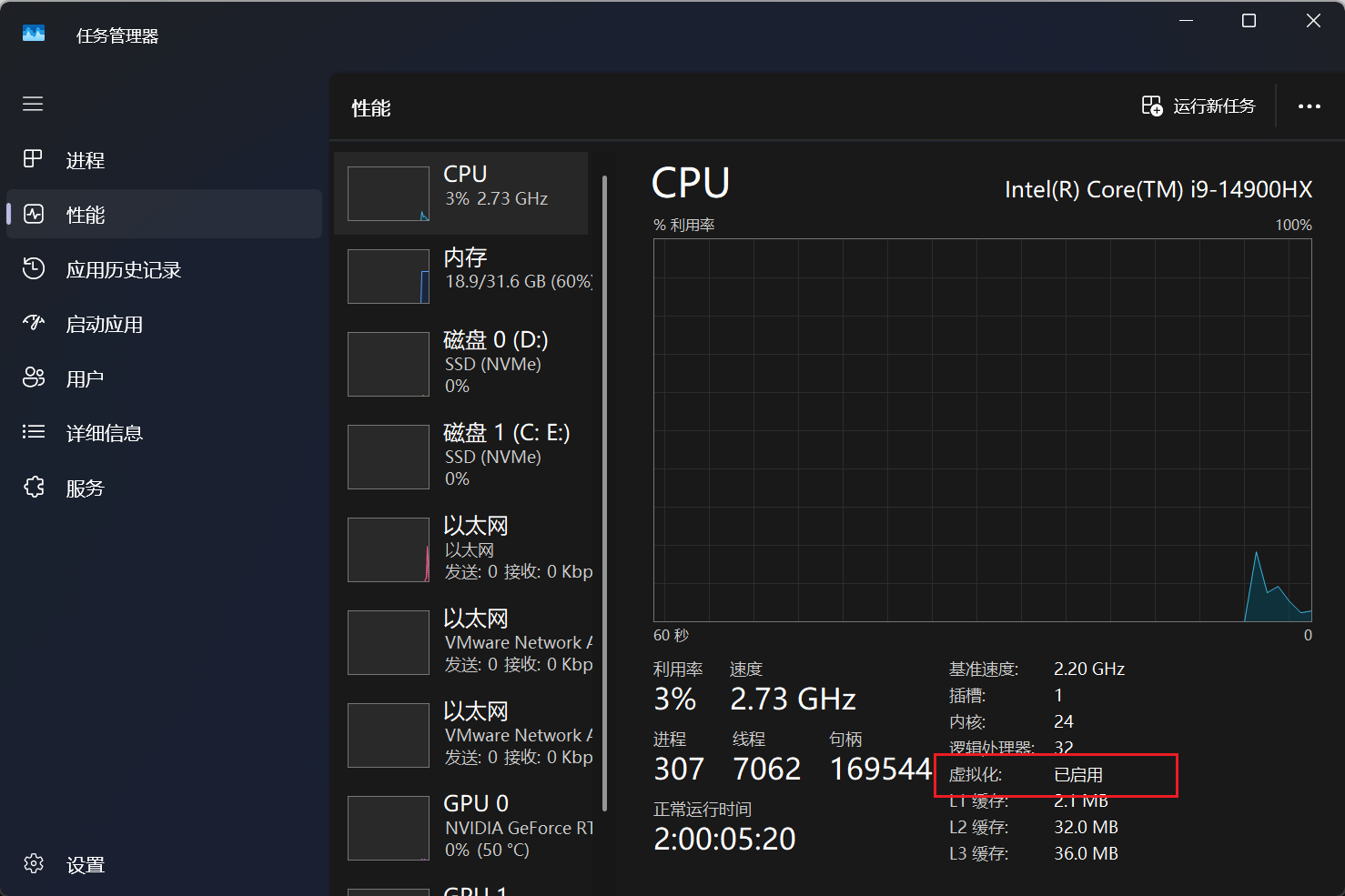Click the 进程 grid icon
This screenshot has width=1345, height=896.
click(x=33, y=159)
